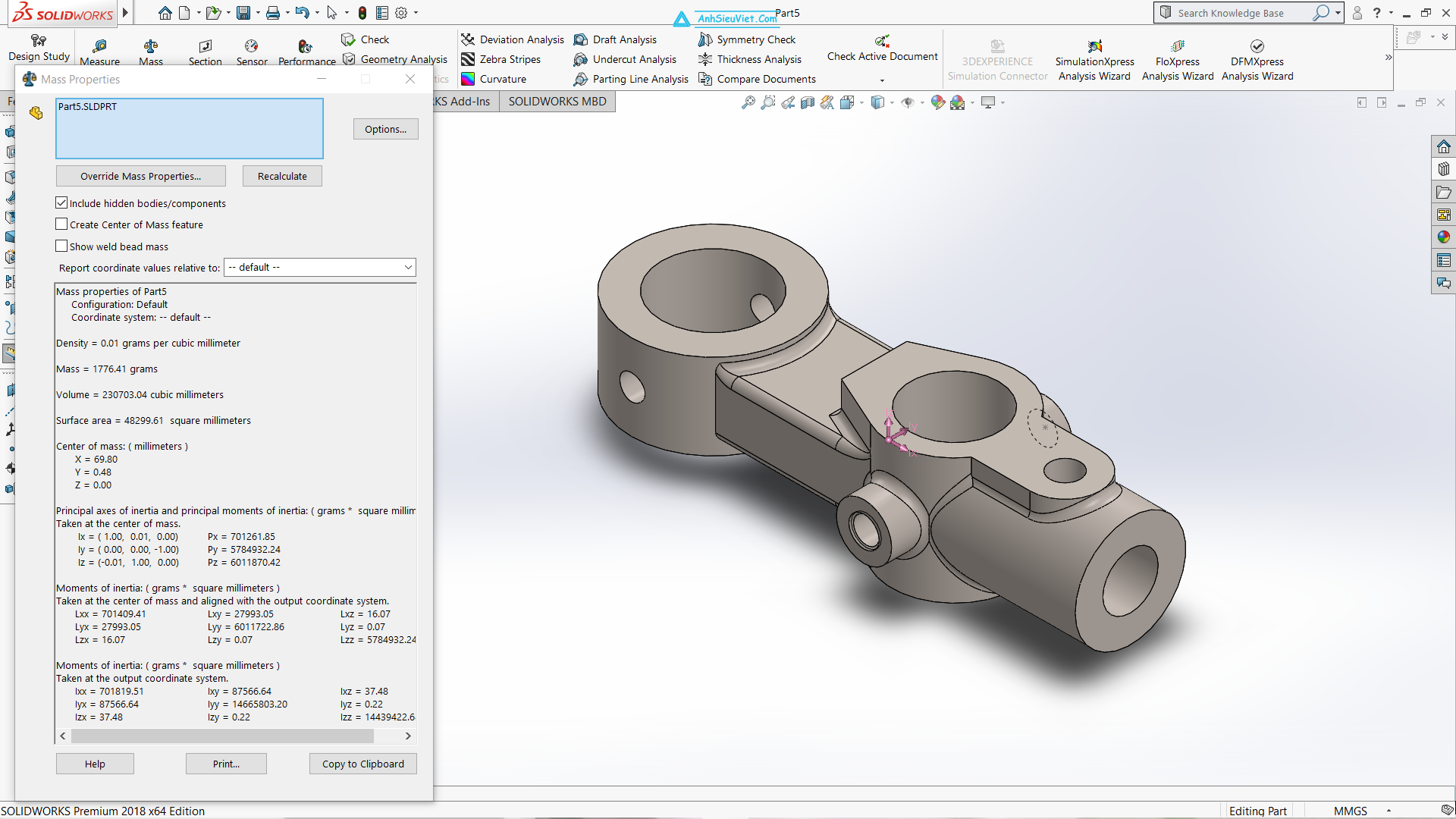Open Compare Documents
Image resolution: width=1456 pixels, height=819 pixels.
point(757,79)
